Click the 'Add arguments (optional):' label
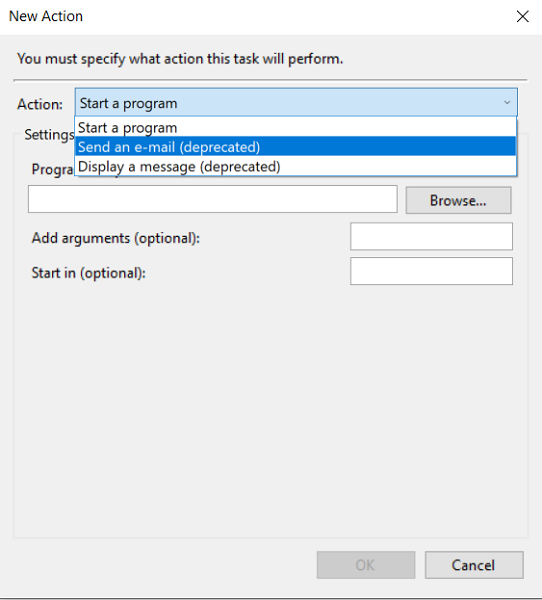Viewport: 542px width, 600px height. (116, 238)
